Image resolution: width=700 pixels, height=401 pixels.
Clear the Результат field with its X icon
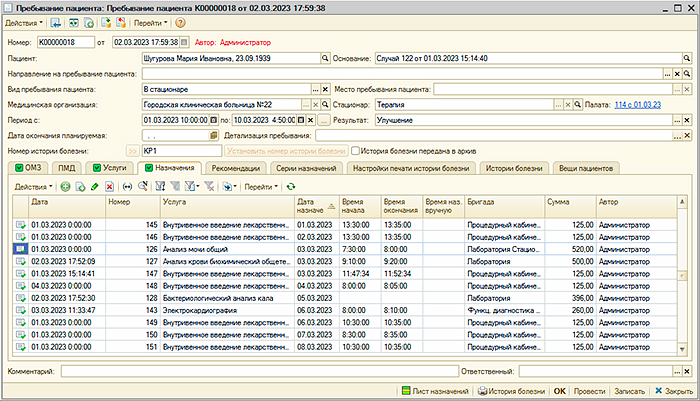click(690, 119)
